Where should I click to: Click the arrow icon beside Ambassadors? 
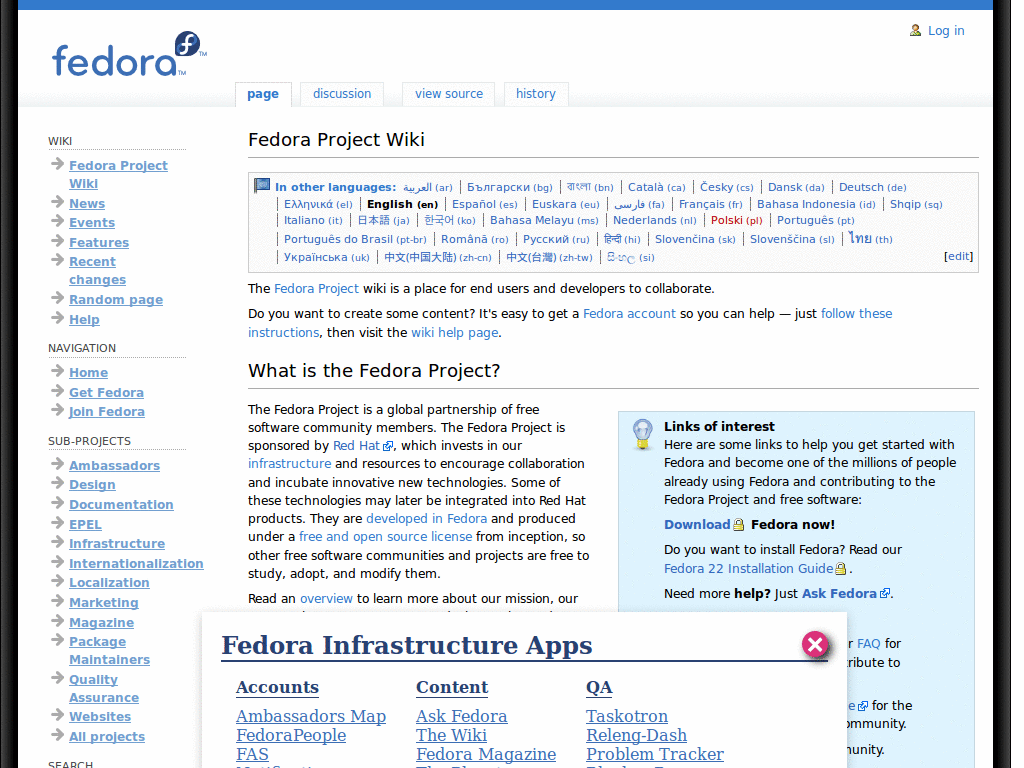(x=57, y=464)
